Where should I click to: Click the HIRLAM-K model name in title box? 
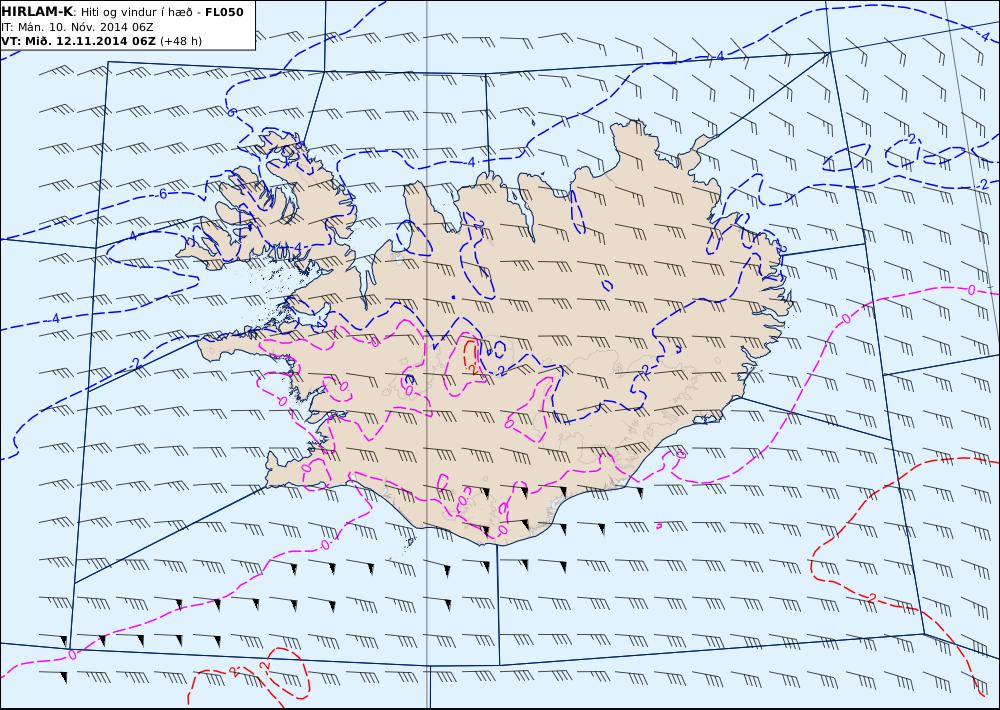tap(38, 12)
